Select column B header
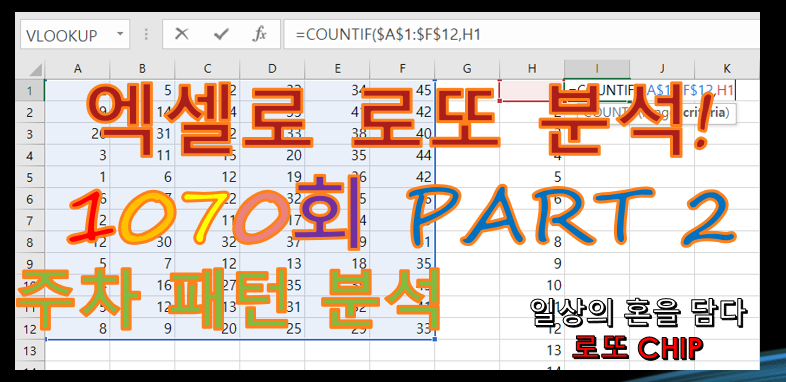This screenshot has height=382, width=786. pyautogui.click(x=142, y=69)
